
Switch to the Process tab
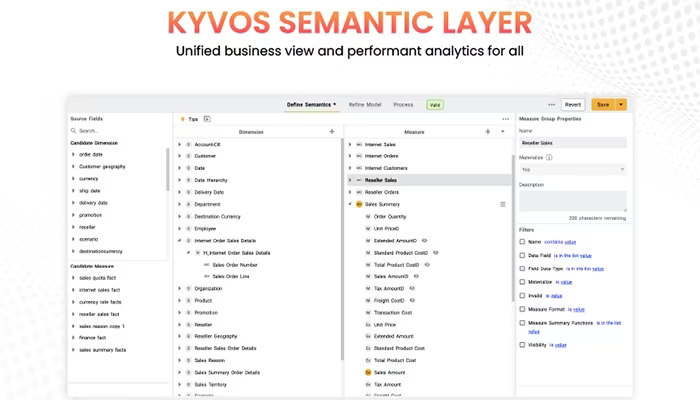403,104
